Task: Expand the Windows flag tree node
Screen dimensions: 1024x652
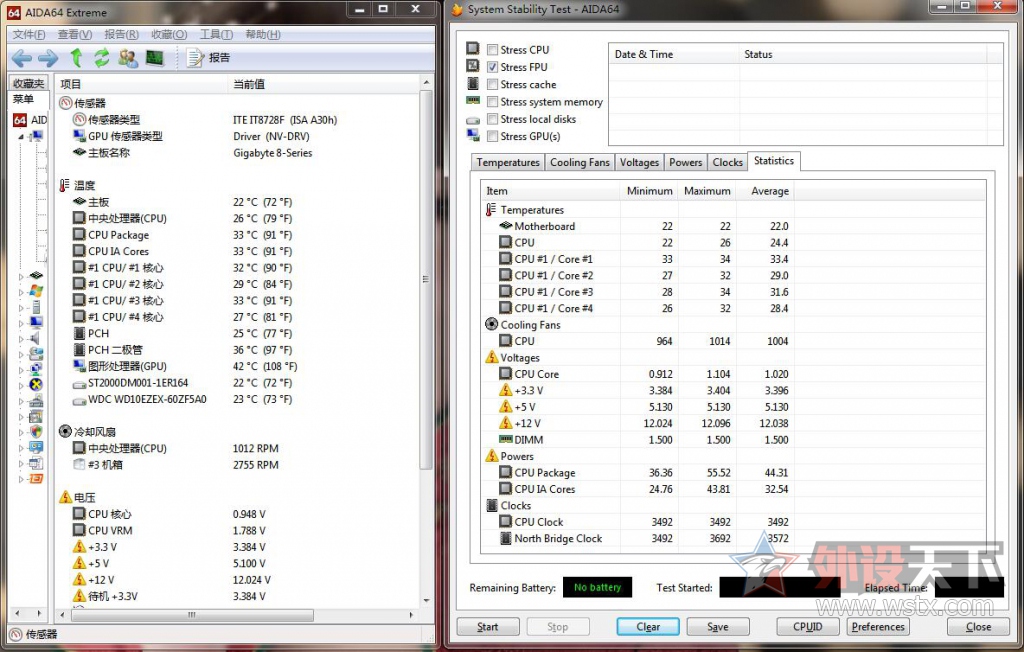Action: [x=21, y=292]
